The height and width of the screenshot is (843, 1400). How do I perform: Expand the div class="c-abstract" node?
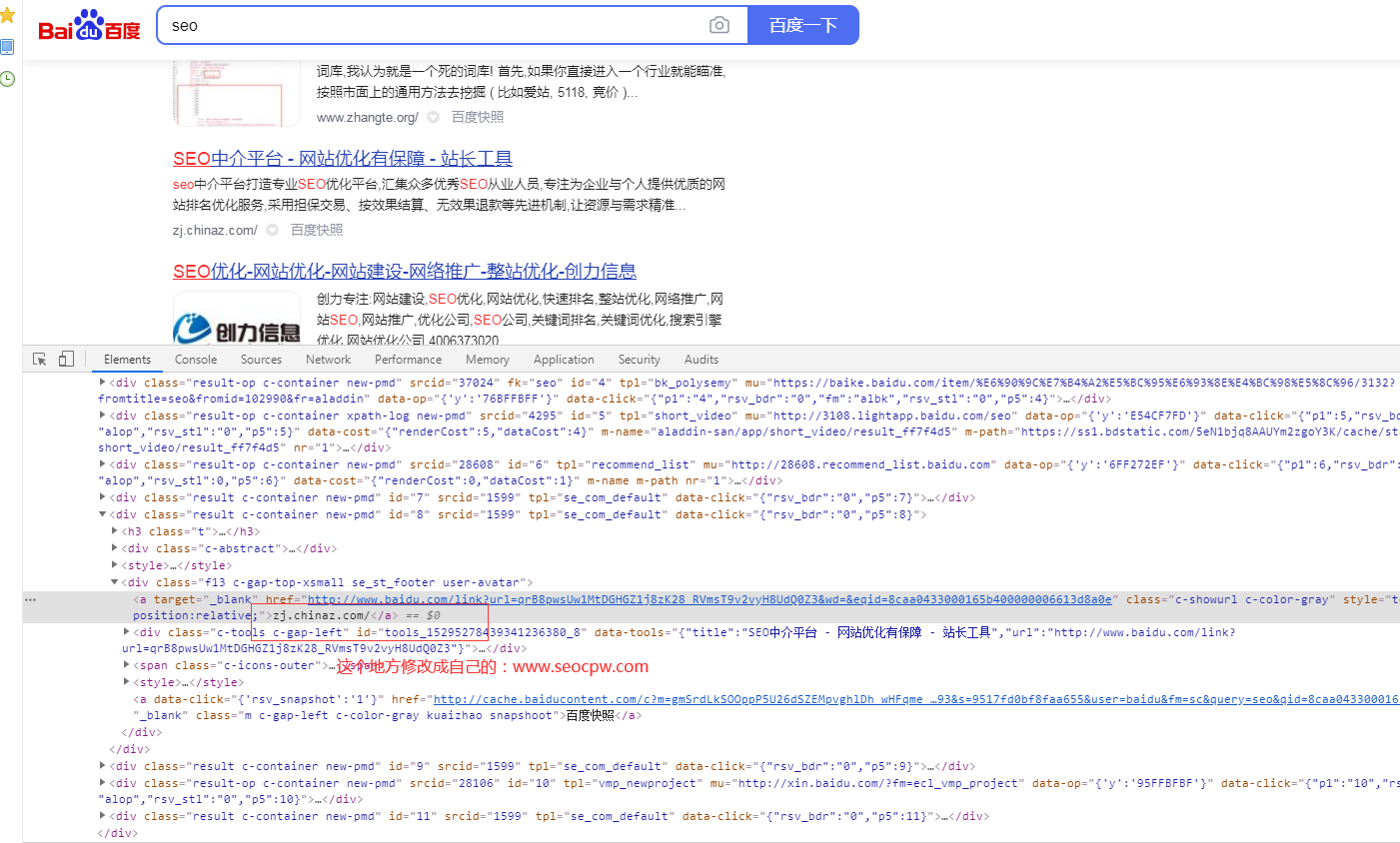115,548
